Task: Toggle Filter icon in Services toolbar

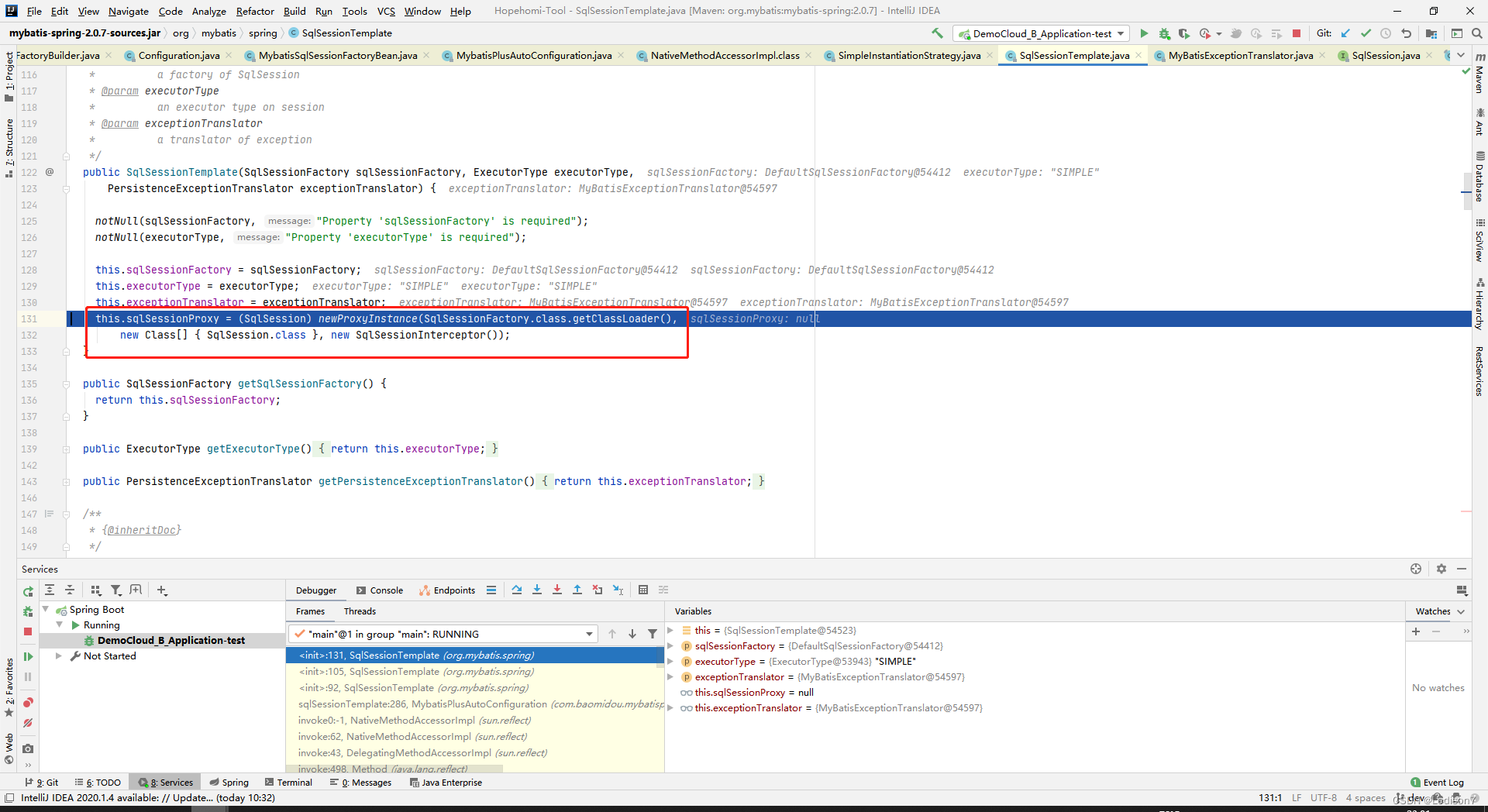Action: 116,590
